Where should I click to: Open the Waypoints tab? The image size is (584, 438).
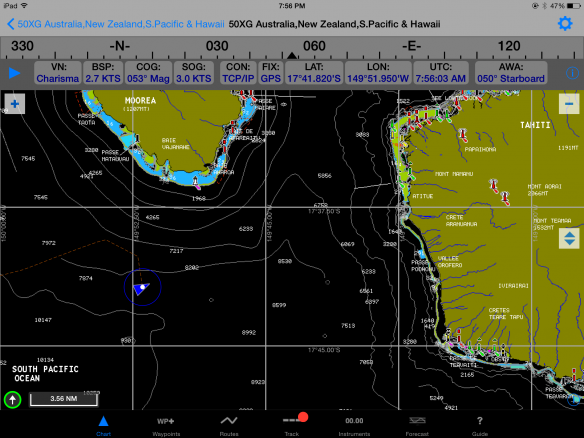[x=166, y=426]
